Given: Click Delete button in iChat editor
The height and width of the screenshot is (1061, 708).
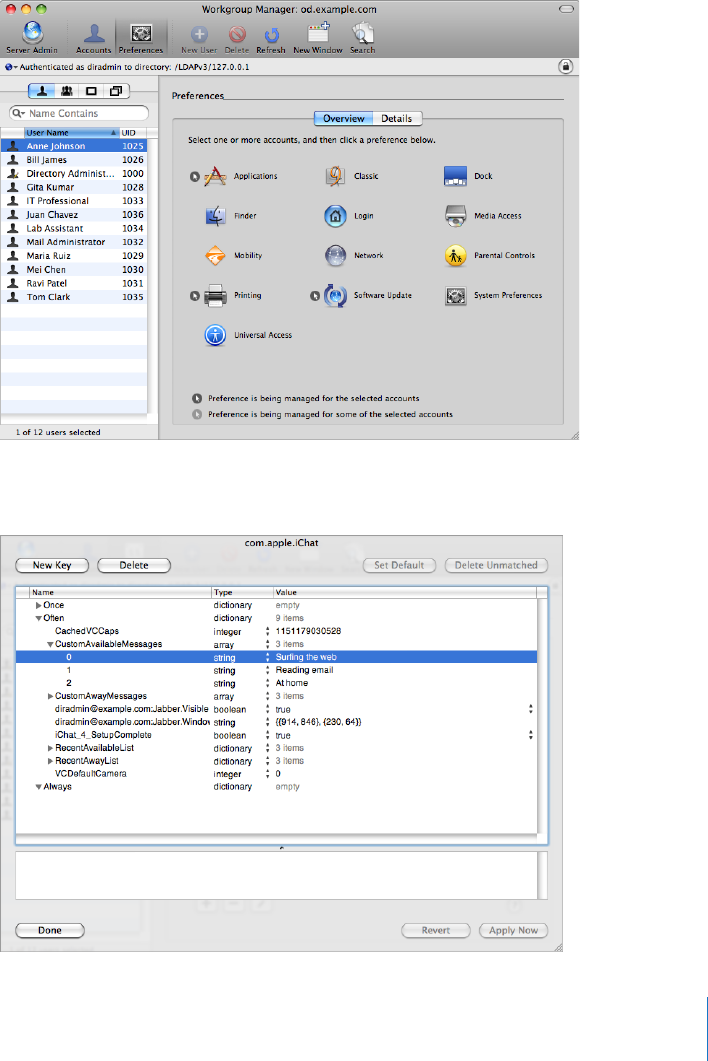Looking at the screenshot, I should coord(134,565).
